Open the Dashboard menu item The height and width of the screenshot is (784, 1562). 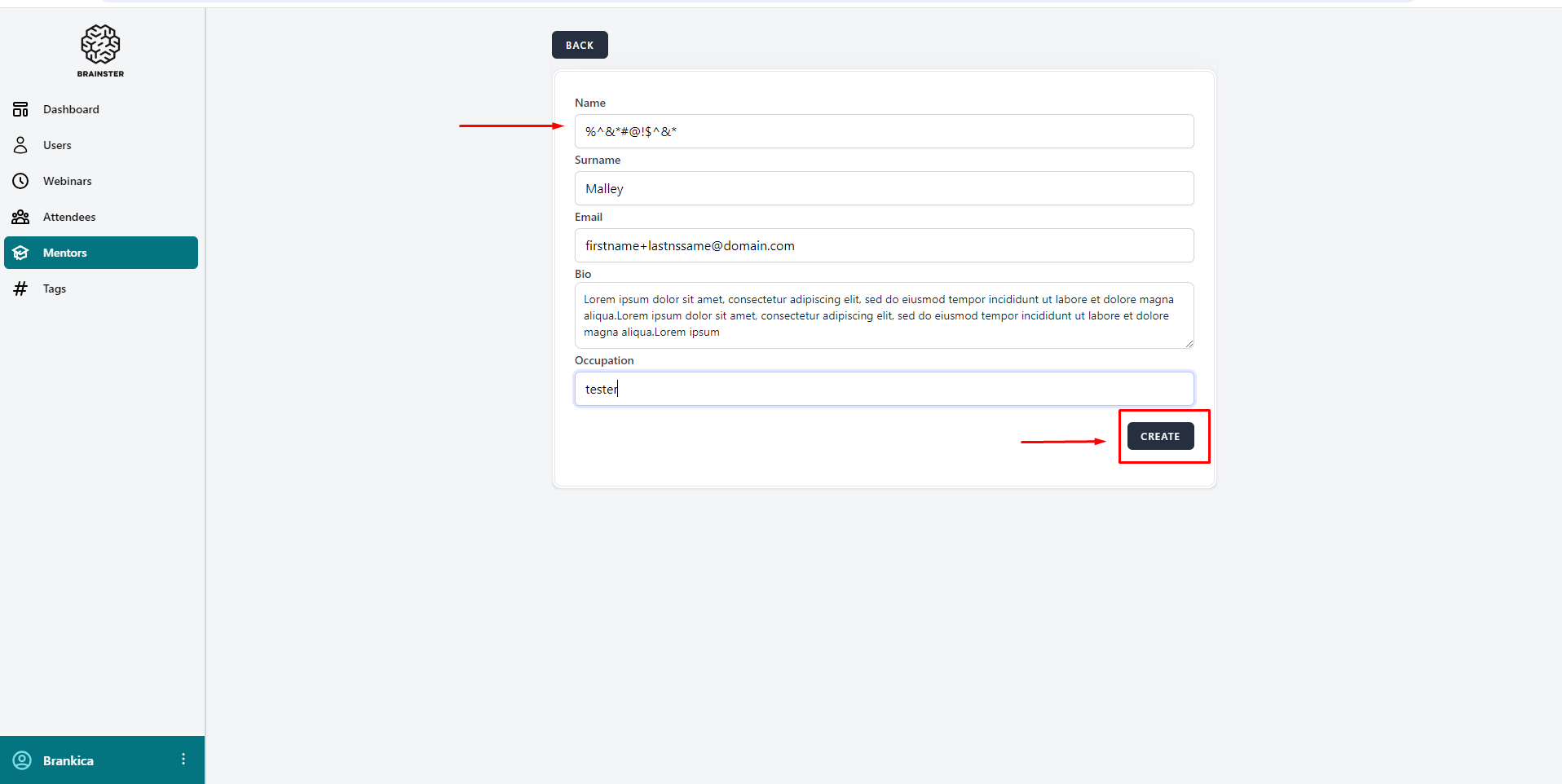pyautogui.click(x=71, y=109)
